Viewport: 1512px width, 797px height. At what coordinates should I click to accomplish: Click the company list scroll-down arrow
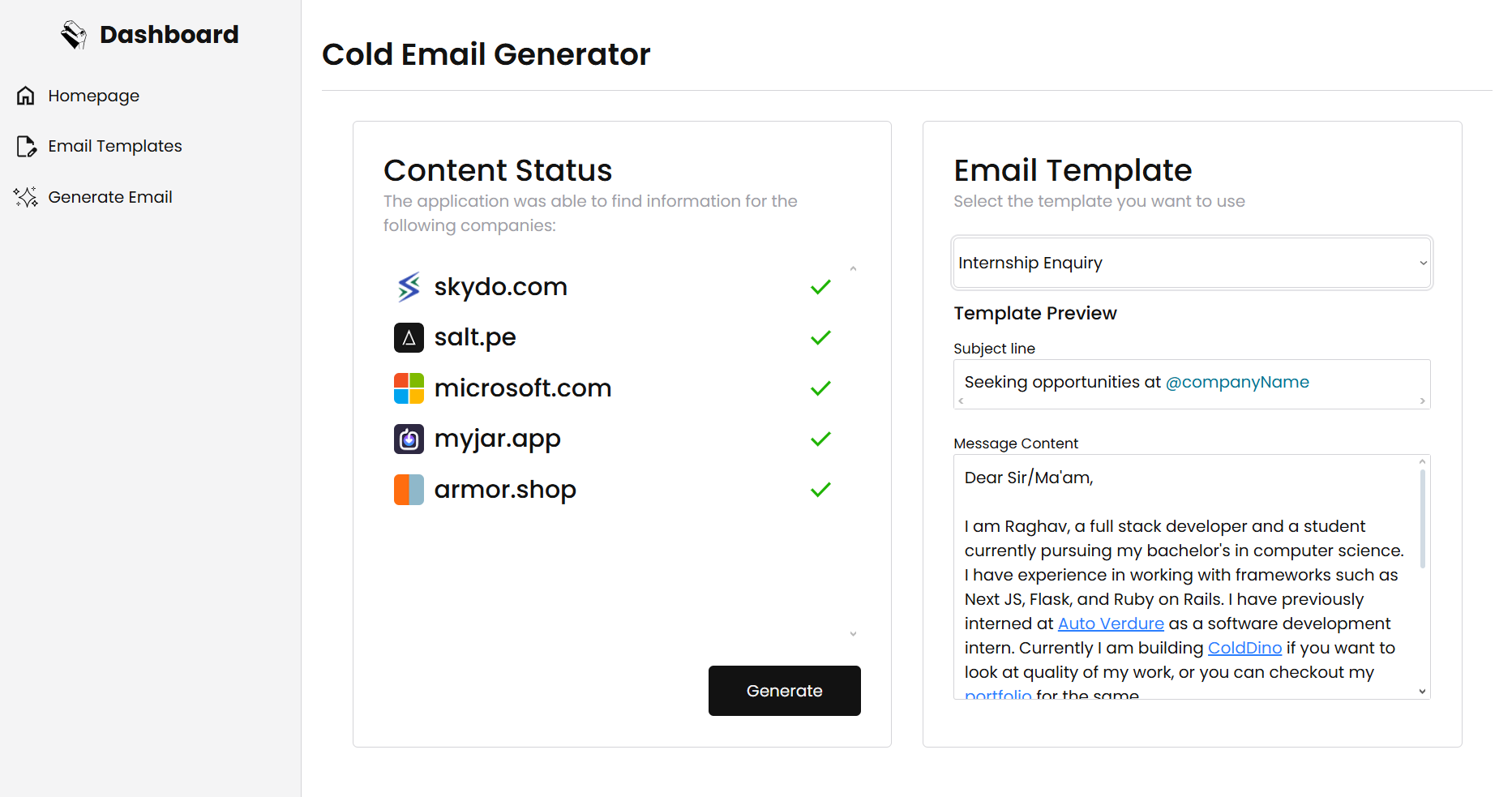coord(853,634)
